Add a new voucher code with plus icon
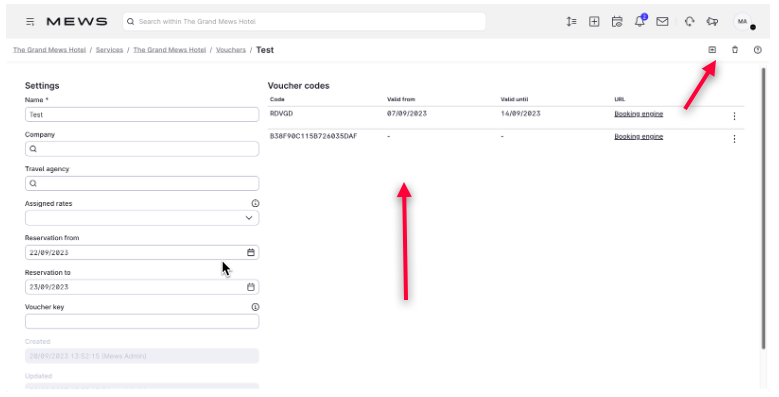 [712, 50]
